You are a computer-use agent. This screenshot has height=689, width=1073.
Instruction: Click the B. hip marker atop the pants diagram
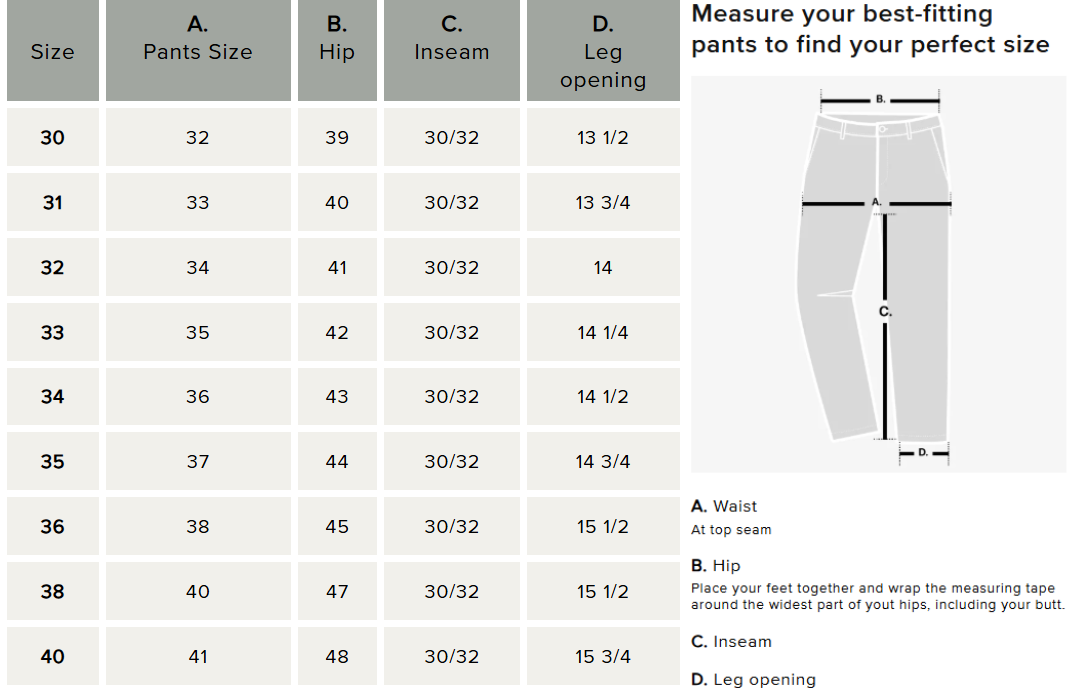click(x=880, y=99)
